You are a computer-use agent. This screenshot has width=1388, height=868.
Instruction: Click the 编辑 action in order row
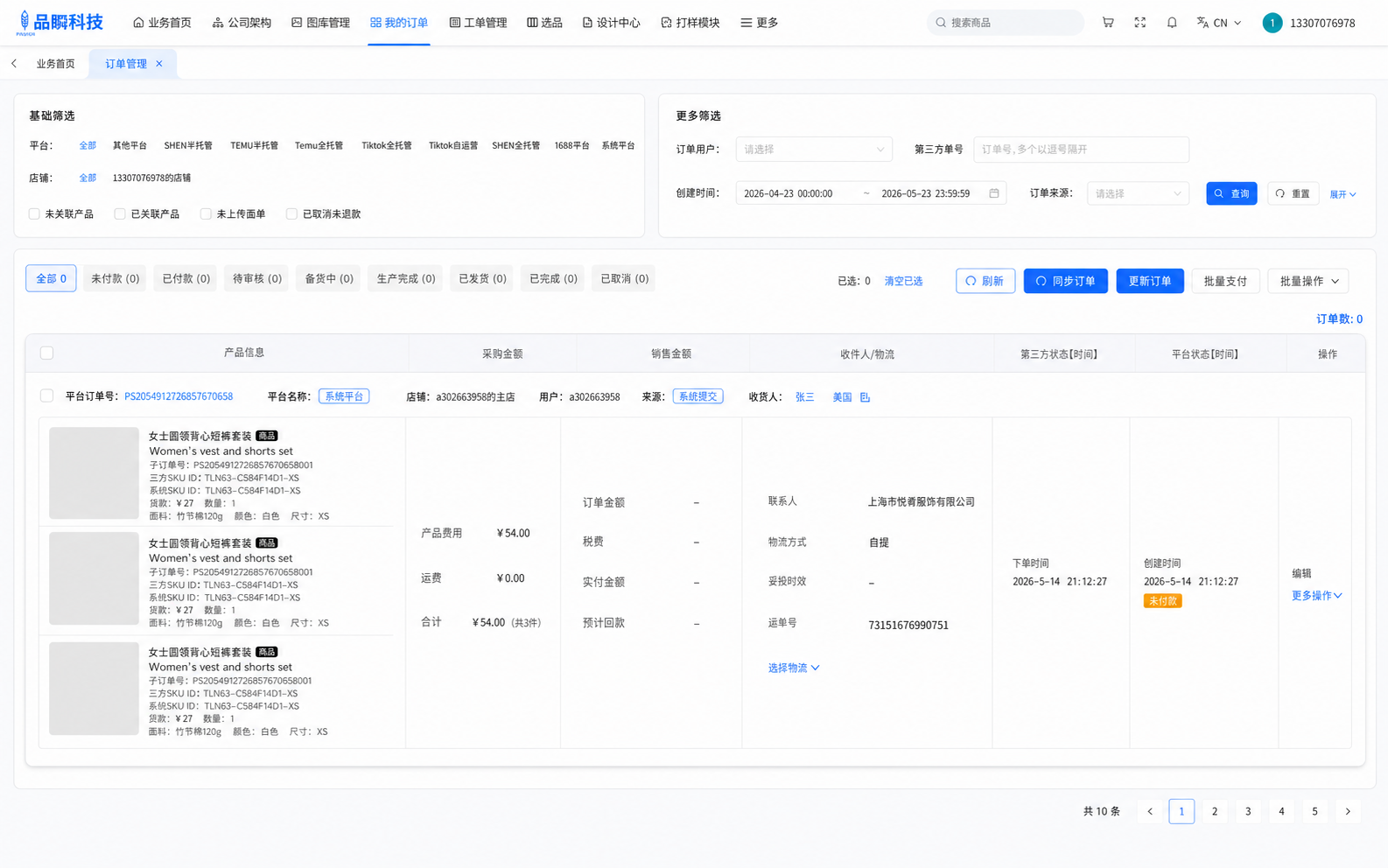(x=1301, y=573)
